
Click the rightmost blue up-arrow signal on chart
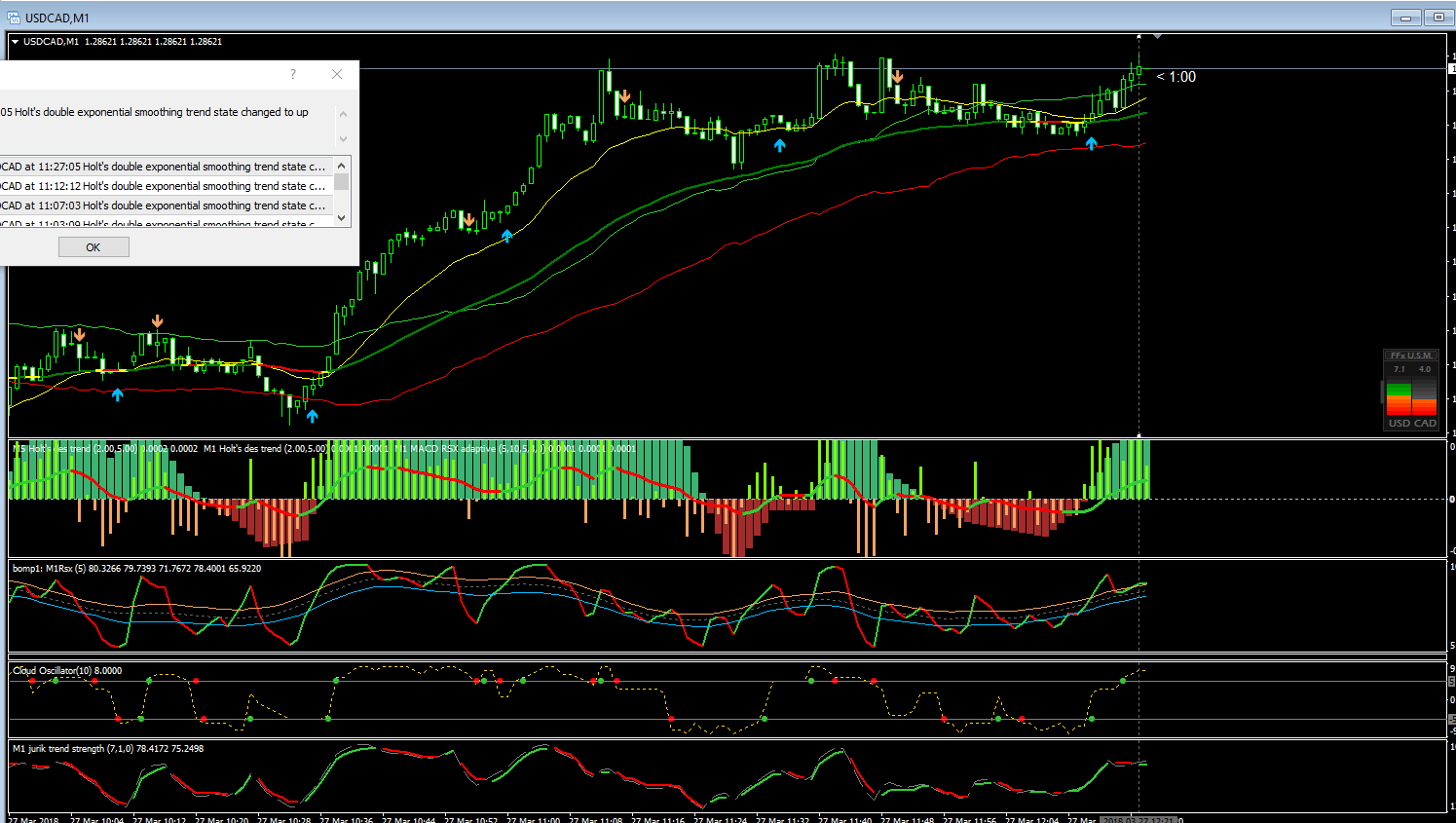(x=1092, y=143)
